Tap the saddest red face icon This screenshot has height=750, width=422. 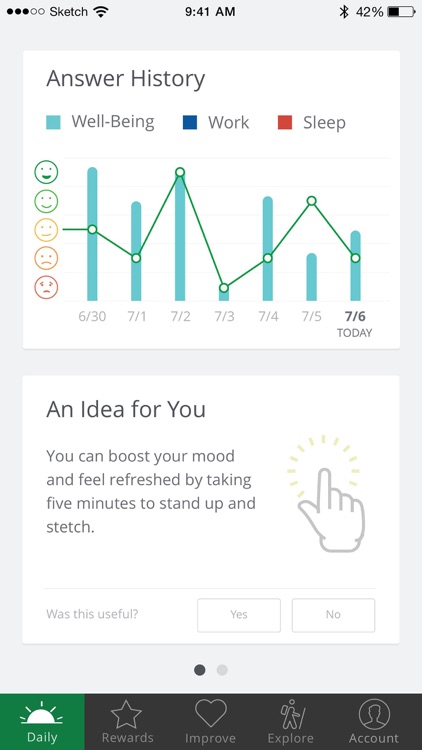(x=46, y=288)
